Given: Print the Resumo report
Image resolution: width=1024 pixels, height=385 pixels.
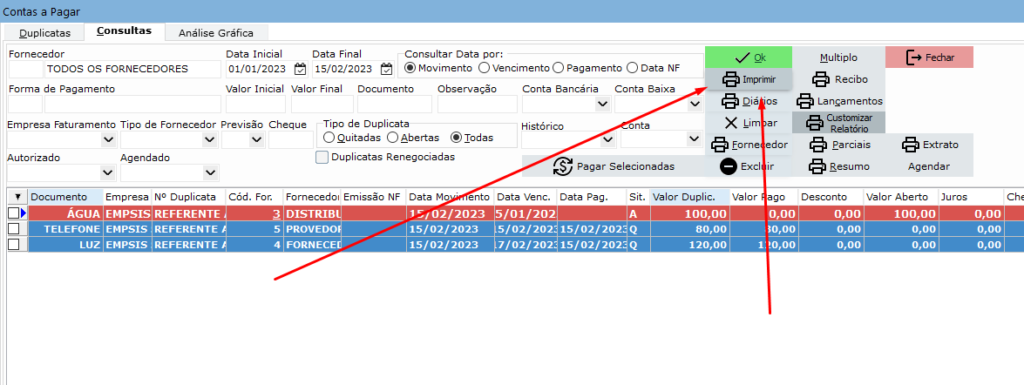Looking at the screenshot, I should point(839,166).
